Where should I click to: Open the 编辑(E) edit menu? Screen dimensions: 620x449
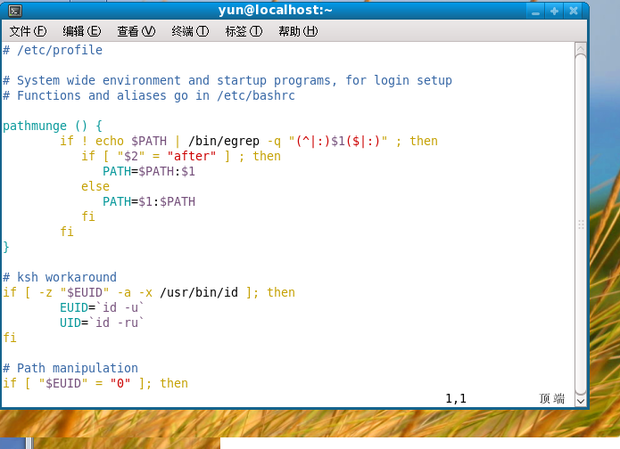coord(81,31)
